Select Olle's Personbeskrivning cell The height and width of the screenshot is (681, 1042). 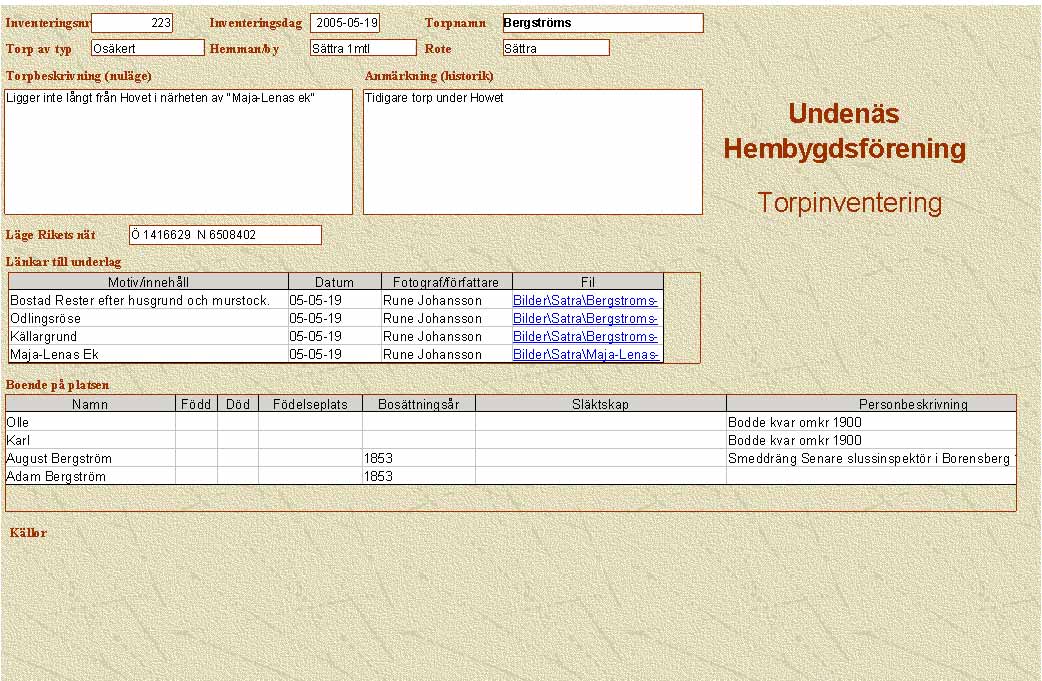(x=870, y=422)
